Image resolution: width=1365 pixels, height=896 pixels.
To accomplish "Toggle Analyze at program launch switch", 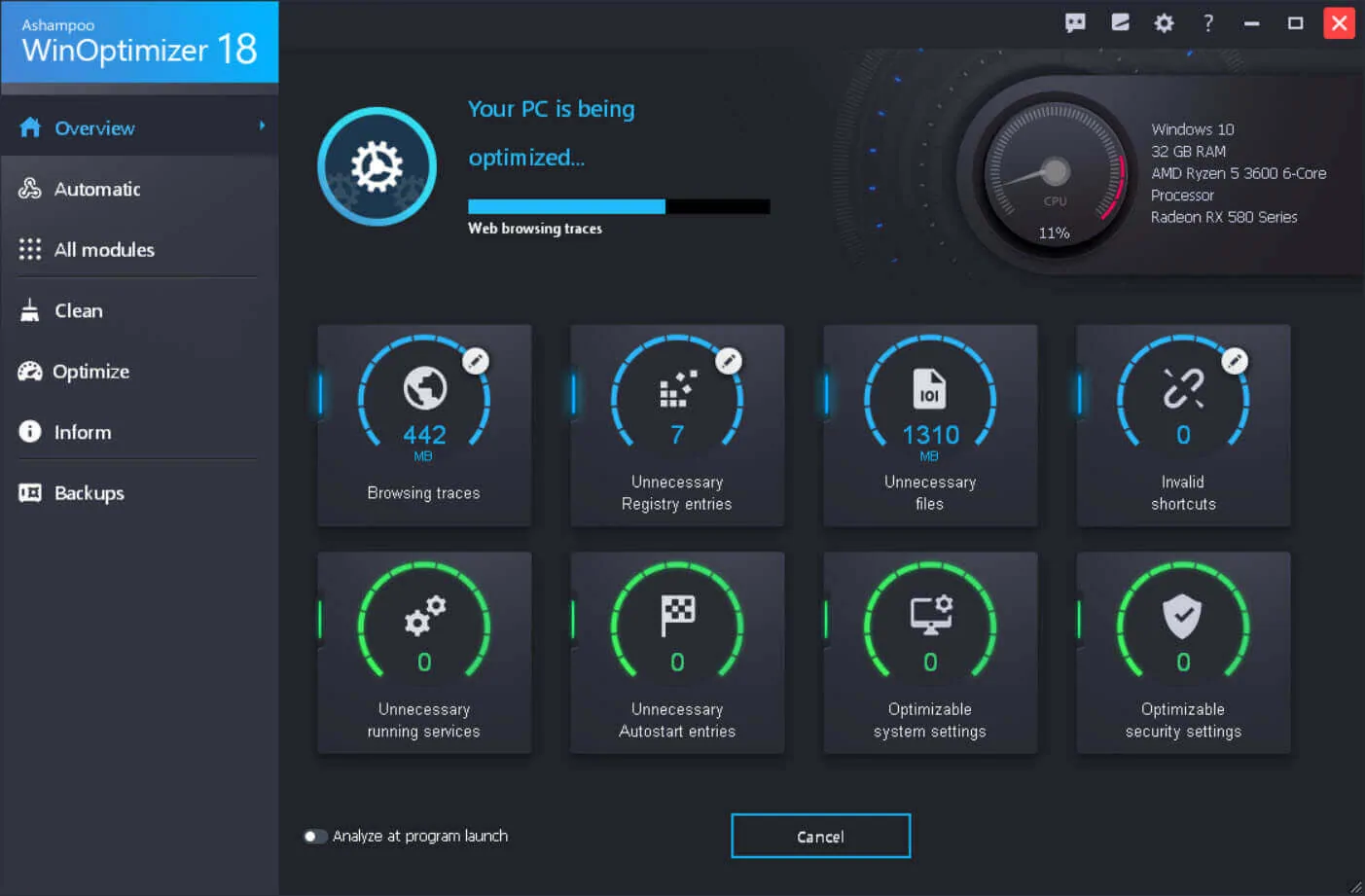I will (x=314, y=836).
